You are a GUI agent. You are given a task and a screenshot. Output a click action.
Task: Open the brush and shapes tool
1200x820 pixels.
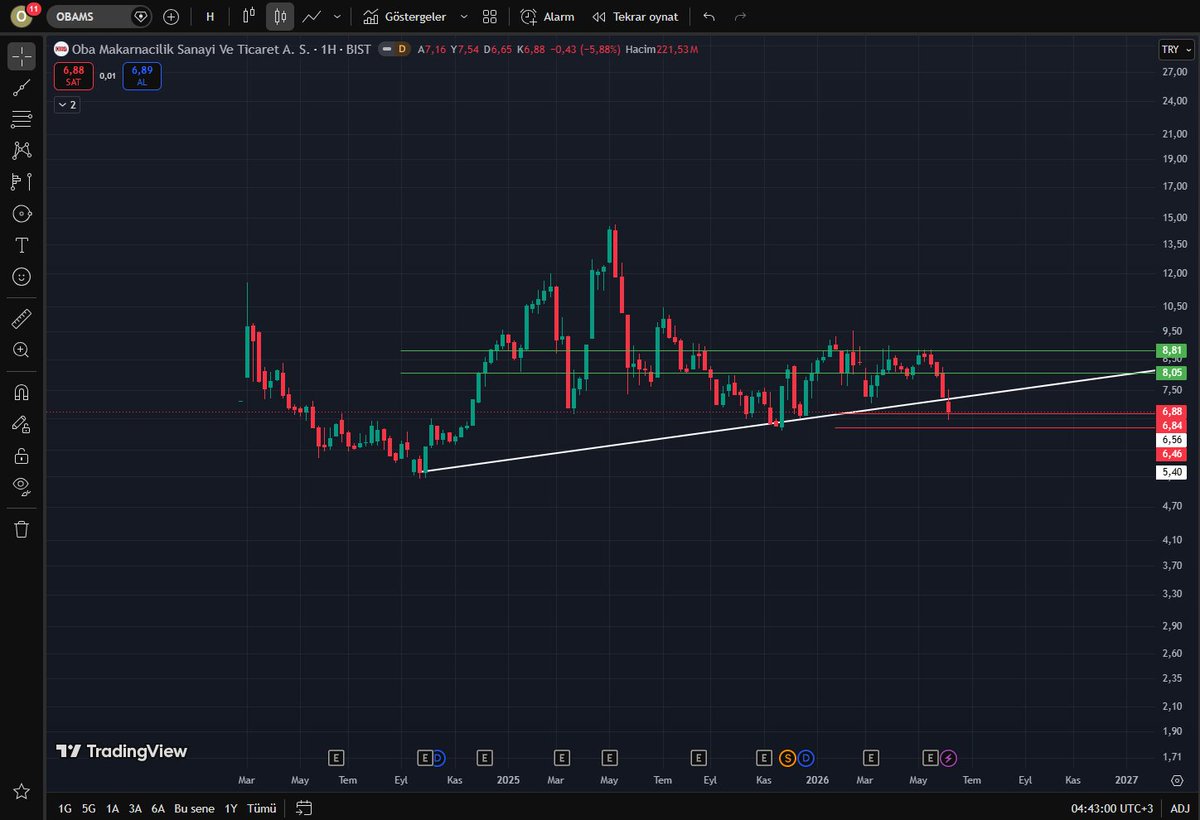point(21,214)
